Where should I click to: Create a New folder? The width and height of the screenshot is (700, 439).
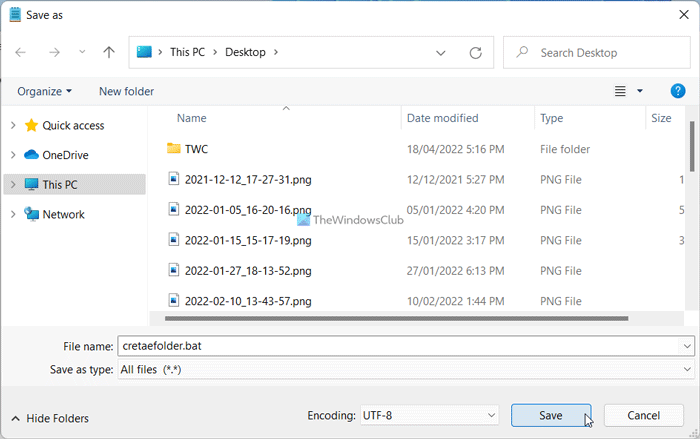tap(126, 92)
